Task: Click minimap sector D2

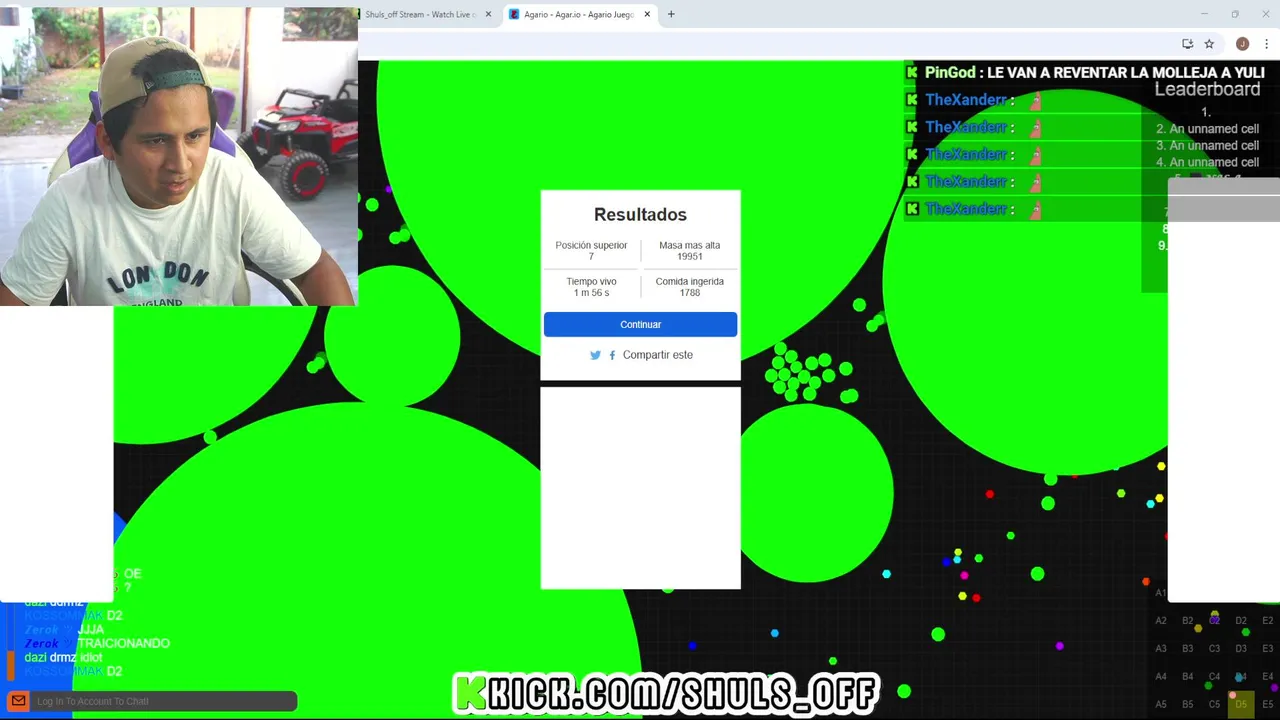Action: pyautogui.click(x=1241, y=620)
